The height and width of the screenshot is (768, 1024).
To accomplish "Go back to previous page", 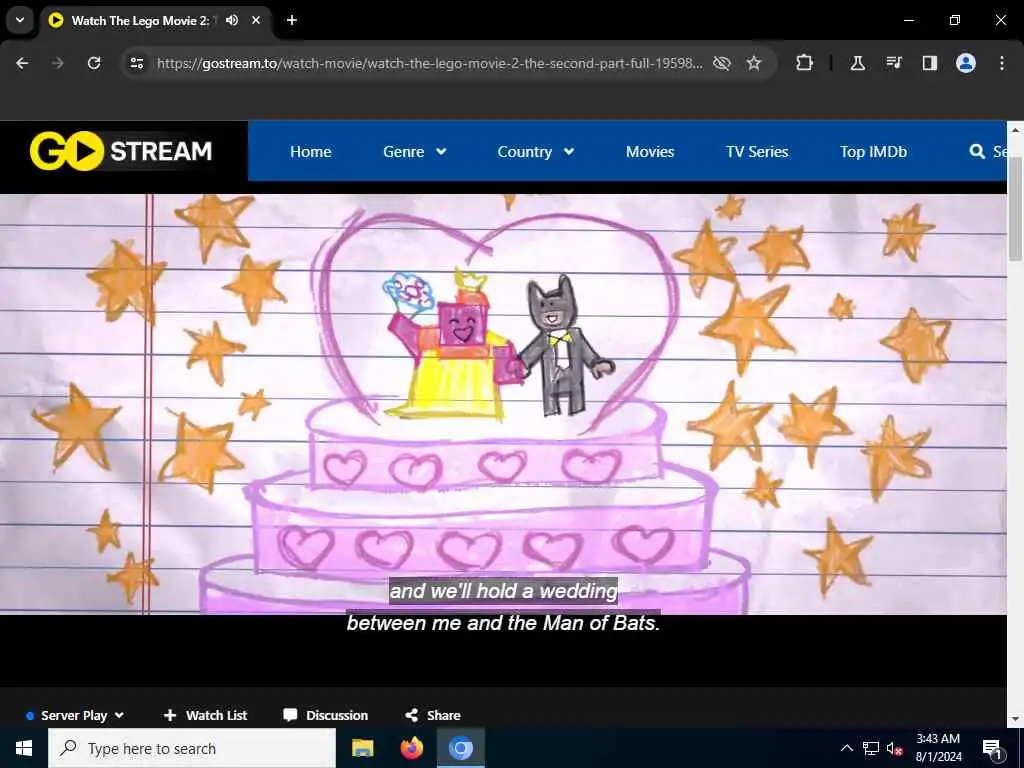I will pos(22,63).
